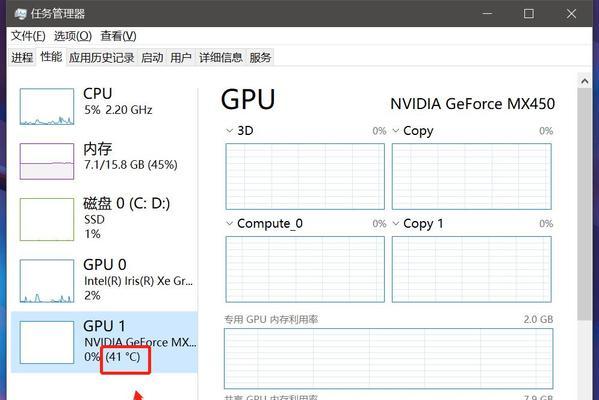Open the Compute_0 engine dropdown chevron
Image resolution: width=599 pixels, height=400 pixels.
(229, 223)
